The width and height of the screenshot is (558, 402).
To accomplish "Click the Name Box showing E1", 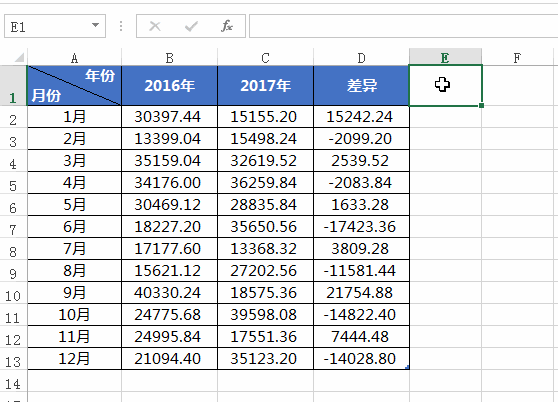I will coord(55,26).
